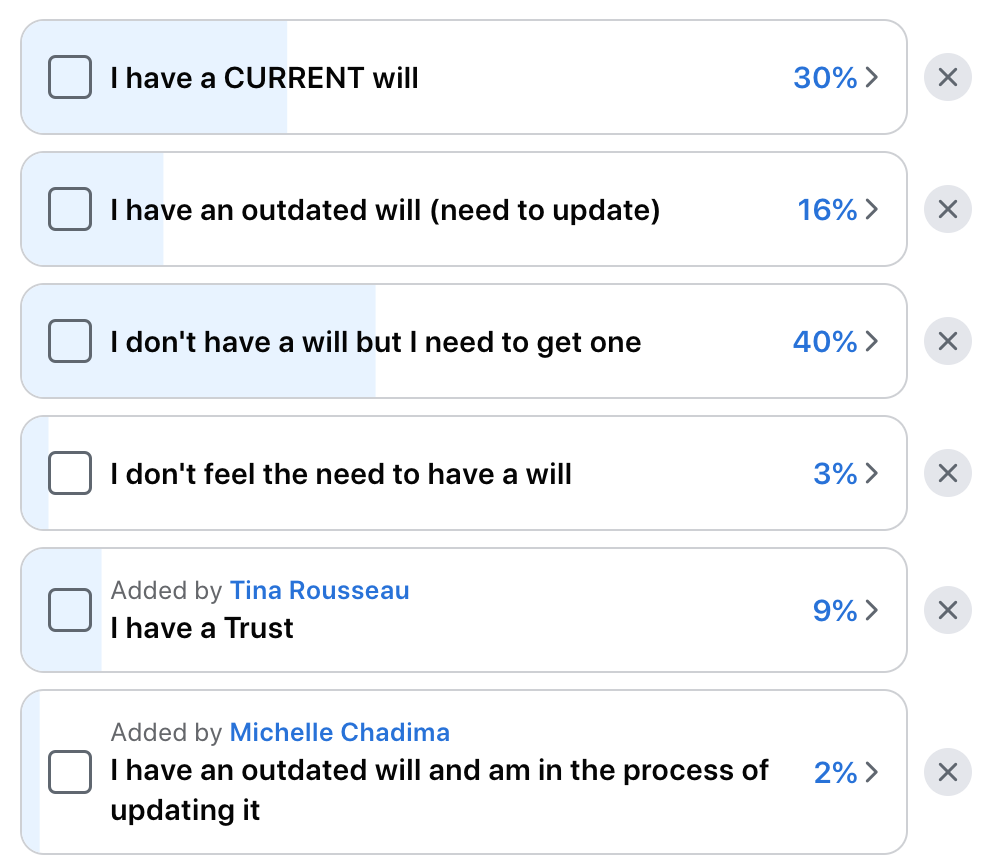Image resolution: width=992 pixels, height=866 pixels.
Task: Check 'I don't feel the need to have a will'
Action: click(x=70, y=473)
